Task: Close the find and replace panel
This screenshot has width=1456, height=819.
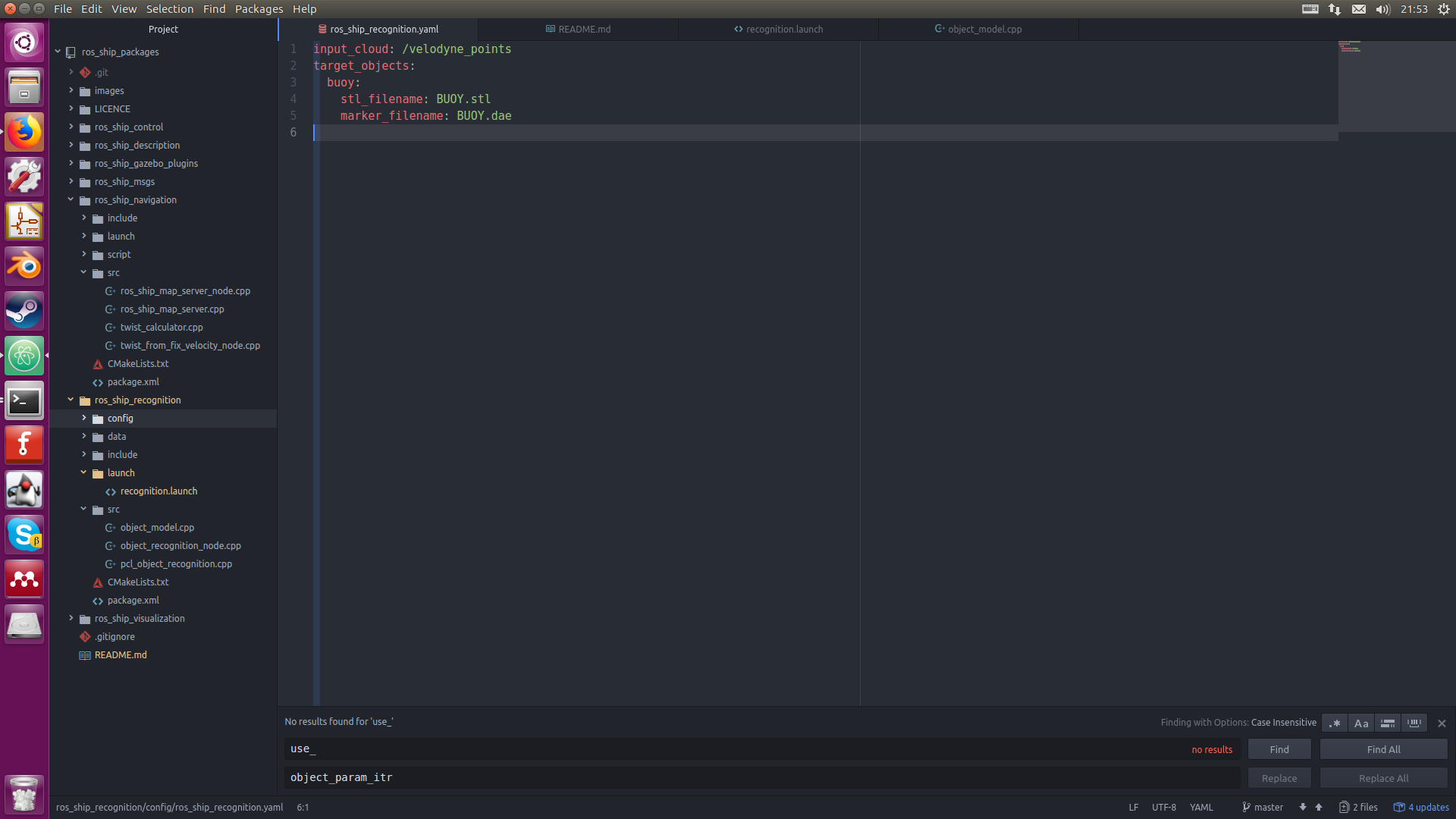Action: click(1442, 723)
